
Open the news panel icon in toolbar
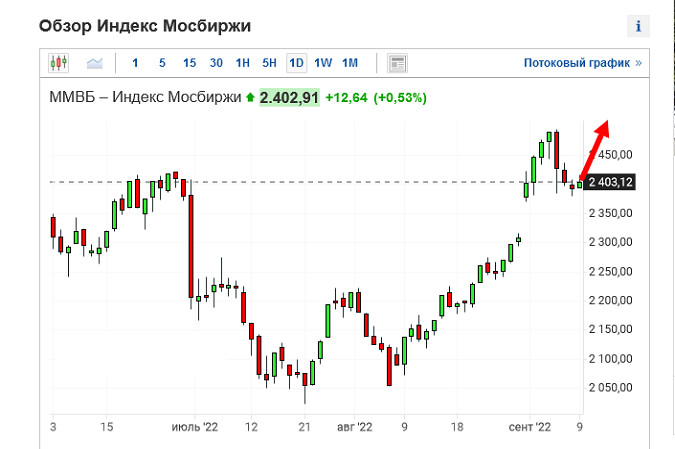coord(397,63)
